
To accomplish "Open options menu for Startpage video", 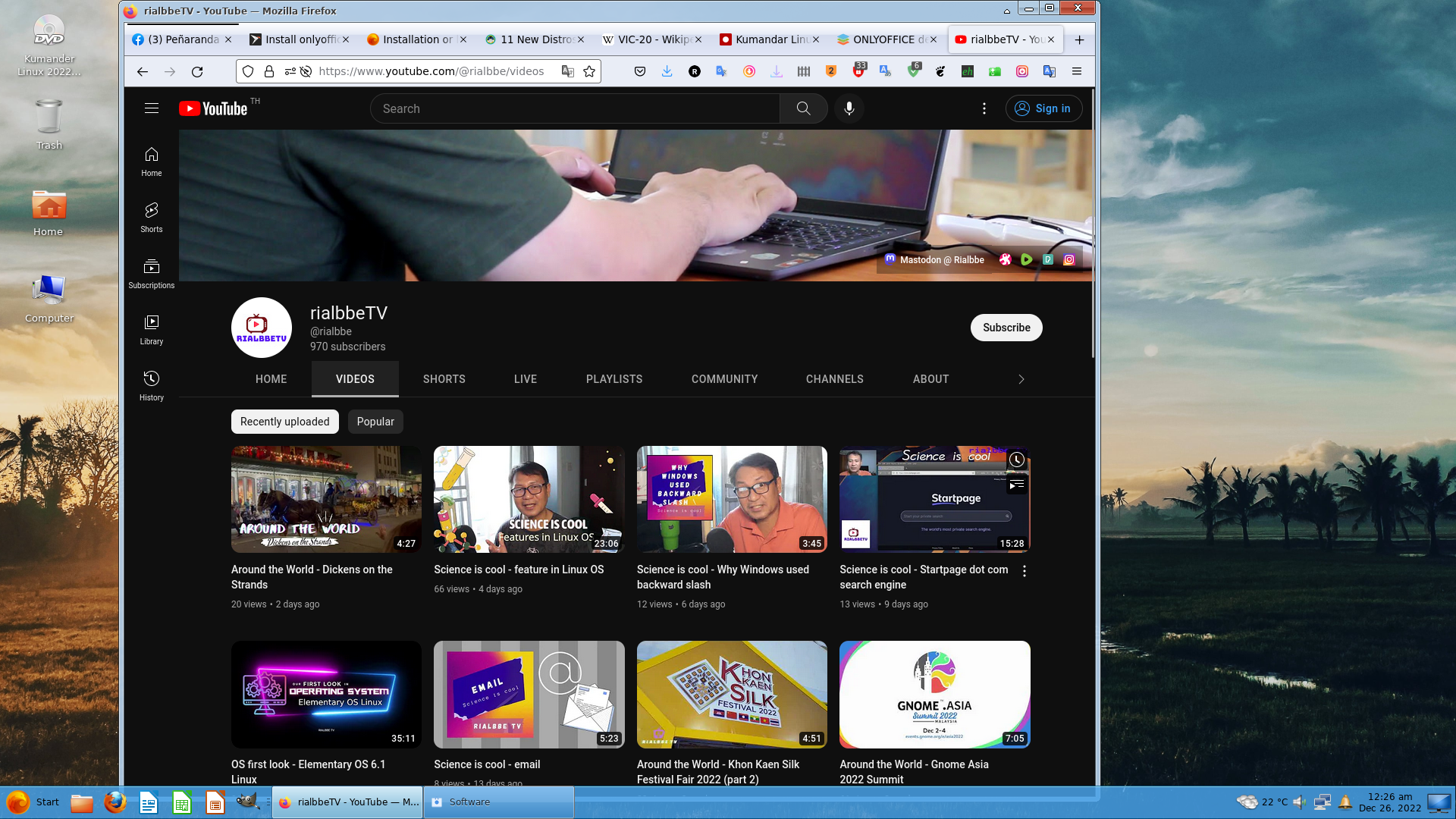I will click(1025, 571).
